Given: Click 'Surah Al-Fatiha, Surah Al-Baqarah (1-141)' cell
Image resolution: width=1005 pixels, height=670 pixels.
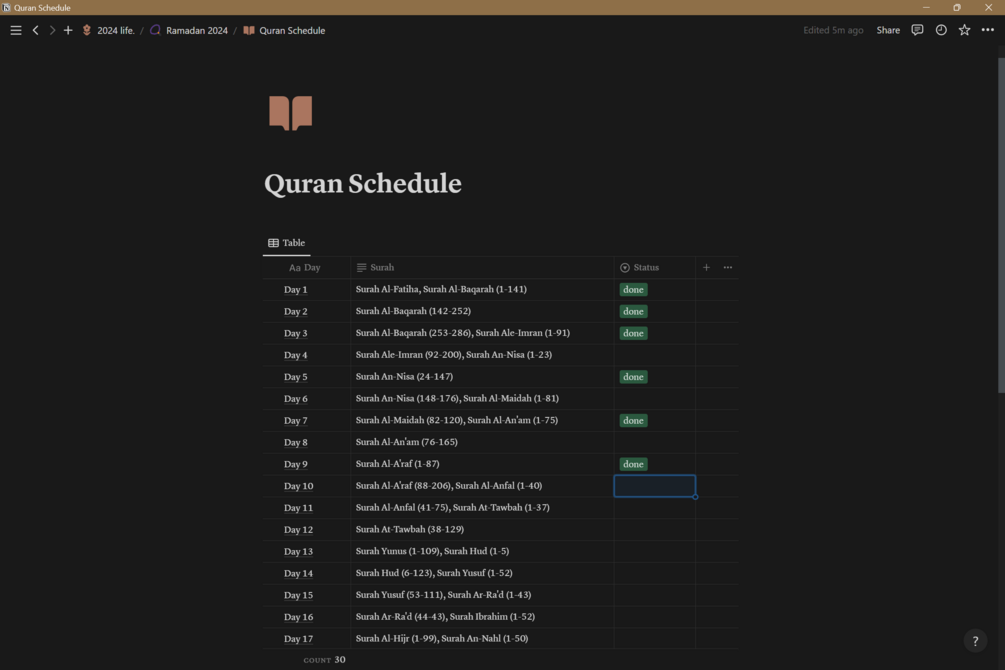Looking at the screenshot, I should [x=482, y=289].
